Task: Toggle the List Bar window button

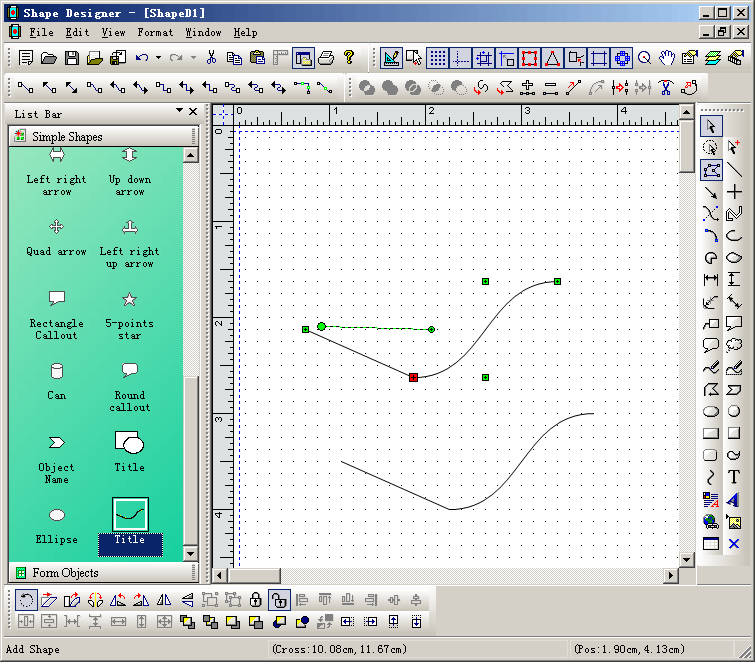Action: 303,58
